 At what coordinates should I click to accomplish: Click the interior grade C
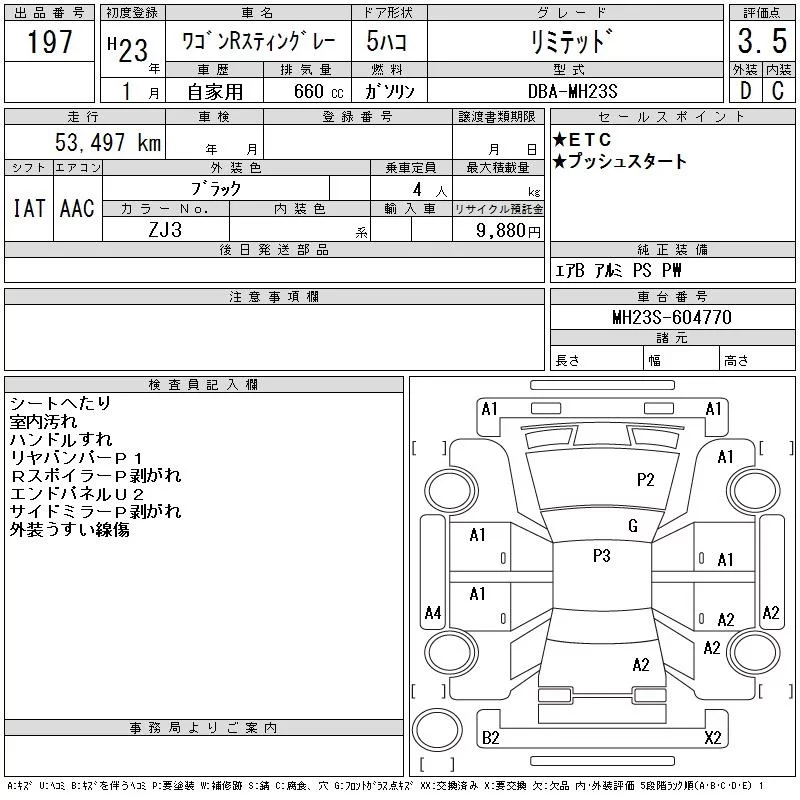tap(778, 90)
